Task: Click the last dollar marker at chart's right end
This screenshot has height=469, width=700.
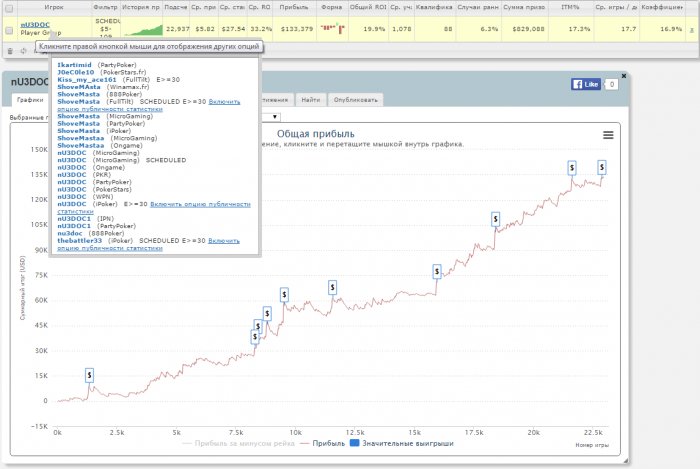Action: (602, 167)
